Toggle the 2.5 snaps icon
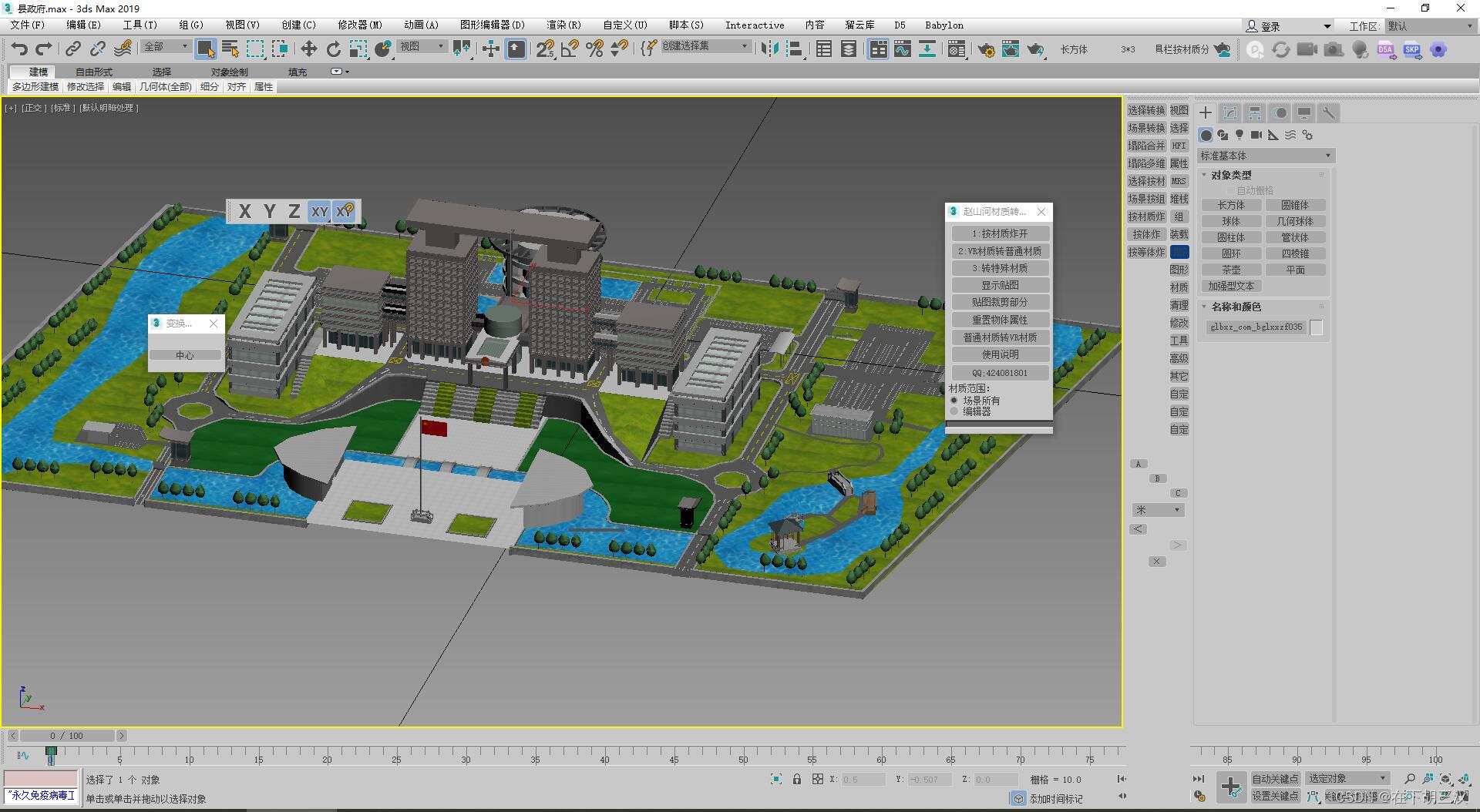Image resolution: width=1480 pixels, height=812 pixels. (x=547, y=49)
